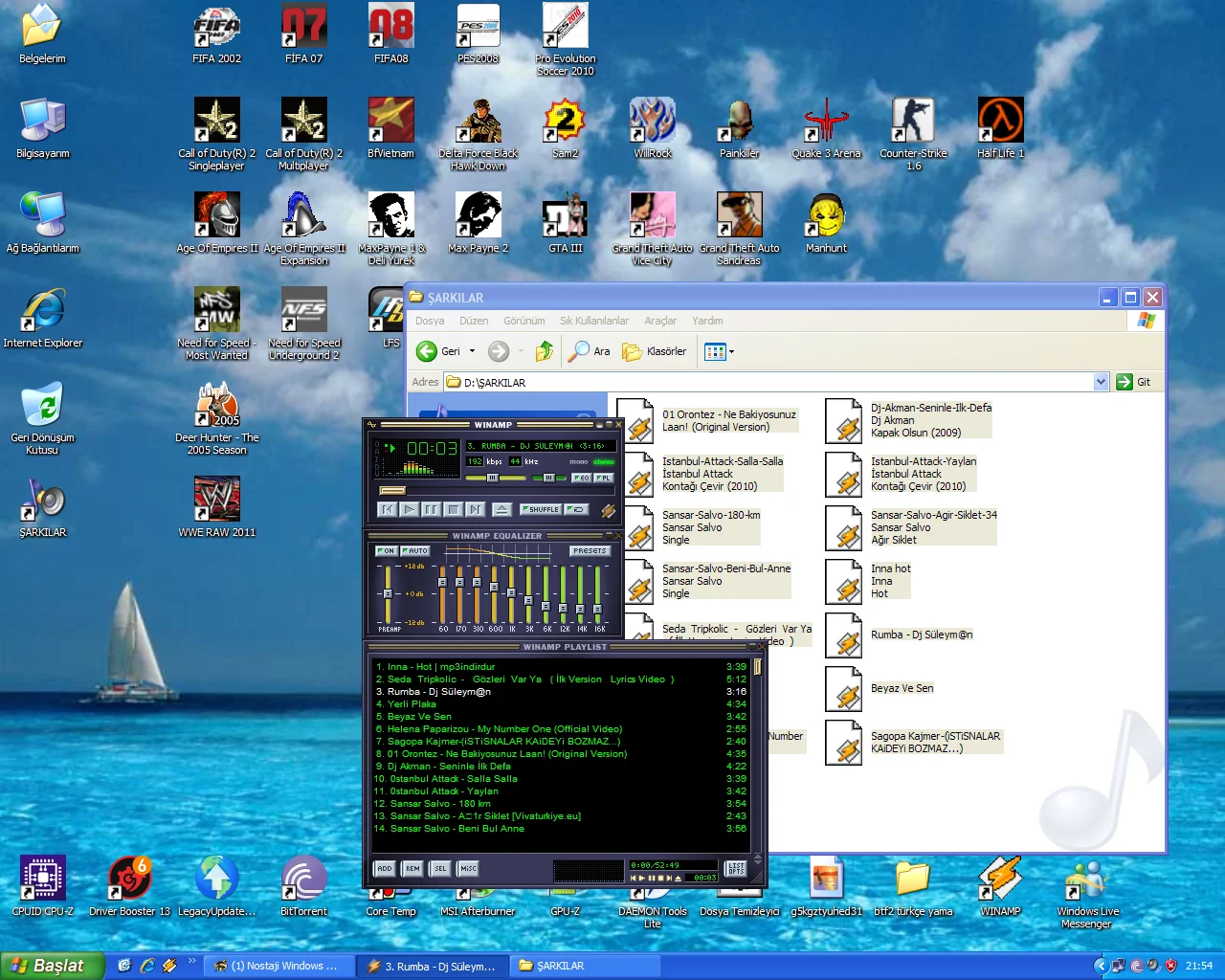Image resolution: width=1225 pixels, height=980 pixels.
Task: Open the Dosya menu in ŞARKILAR window
Action: [429, 321]
